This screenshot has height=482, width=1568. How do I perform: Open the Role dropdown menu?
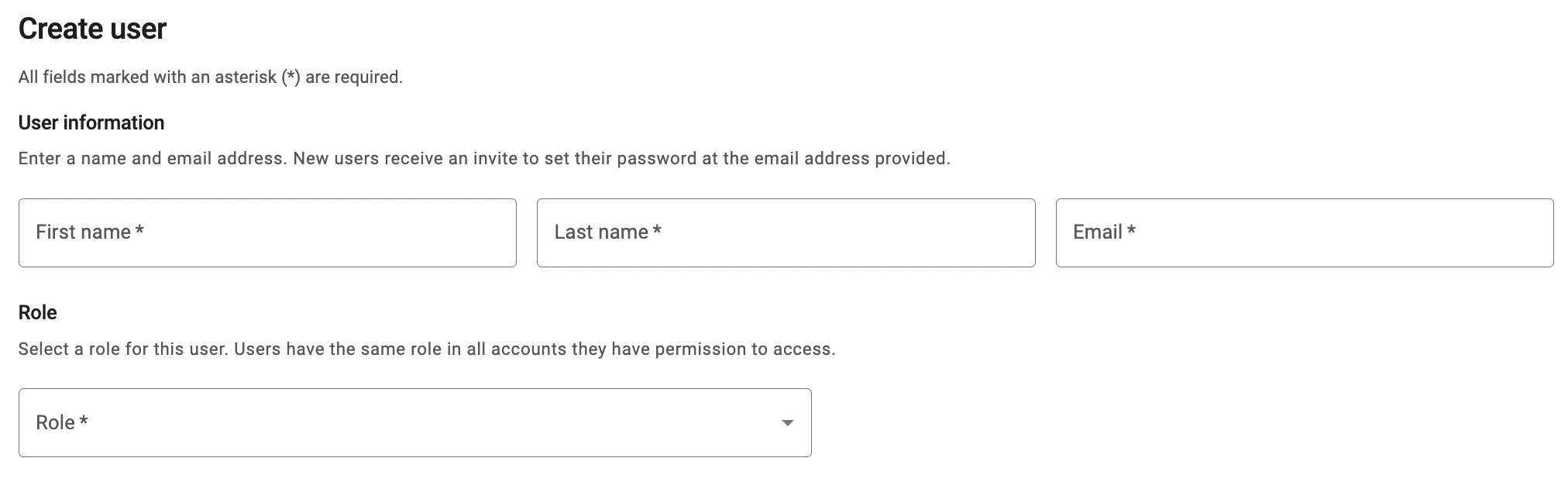[414, 422]
